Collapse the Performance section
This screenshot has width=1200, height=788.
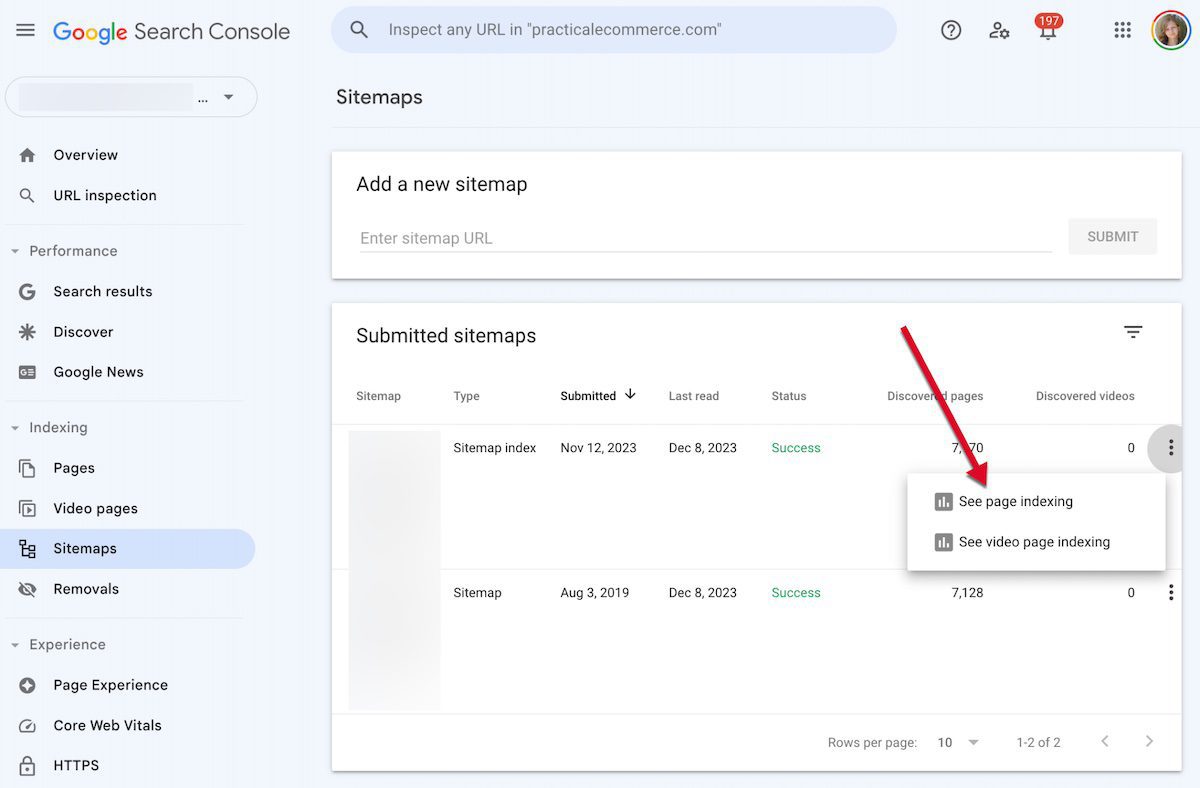coord(15,251)
